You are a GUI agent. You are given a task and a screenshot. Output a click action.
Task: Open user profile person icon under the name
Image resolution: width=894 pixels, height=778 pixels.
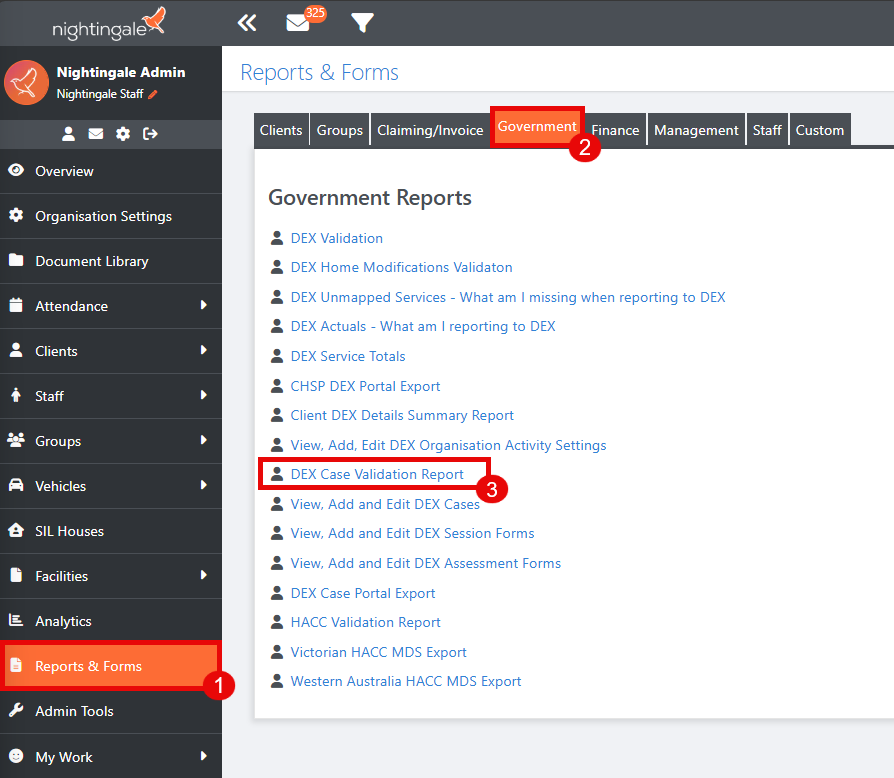click(68, 134)
